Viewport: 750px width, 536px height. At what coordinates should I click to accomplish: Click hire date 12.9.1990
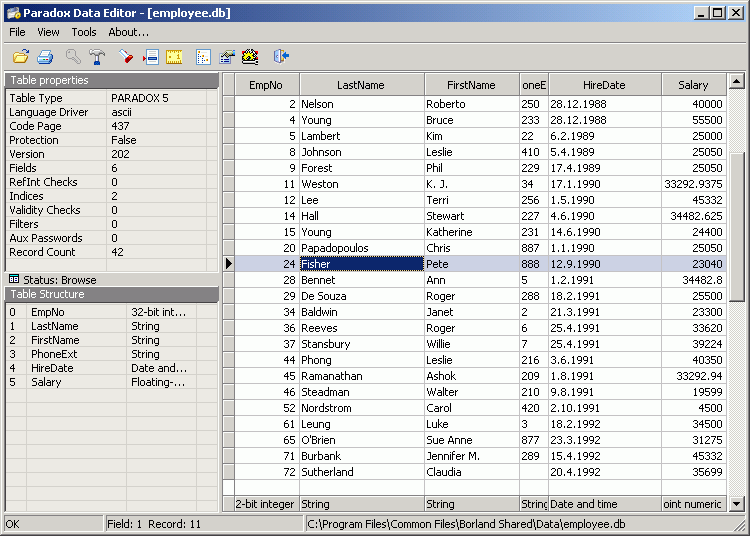(x=605, y=263)
